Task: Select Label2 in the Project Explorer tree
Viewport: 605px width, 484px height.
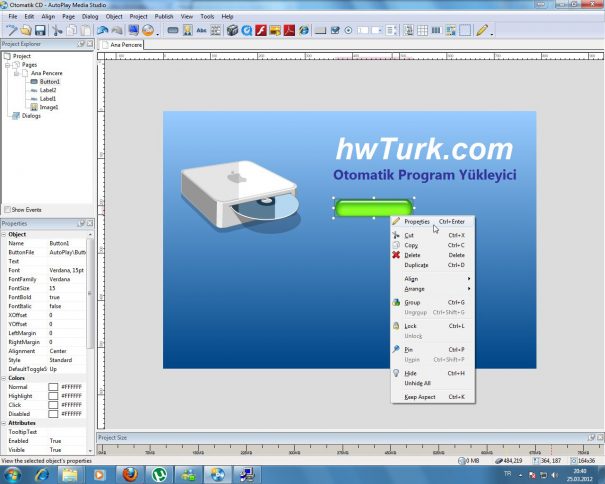Action: (x=48, y=90)
